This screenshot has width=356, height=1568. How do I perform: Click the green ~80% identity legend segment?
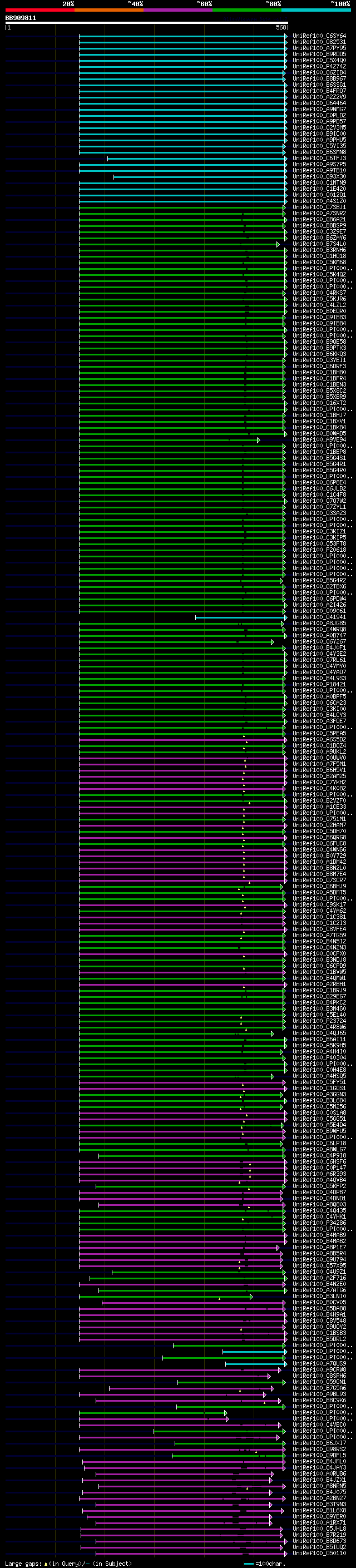247,10
